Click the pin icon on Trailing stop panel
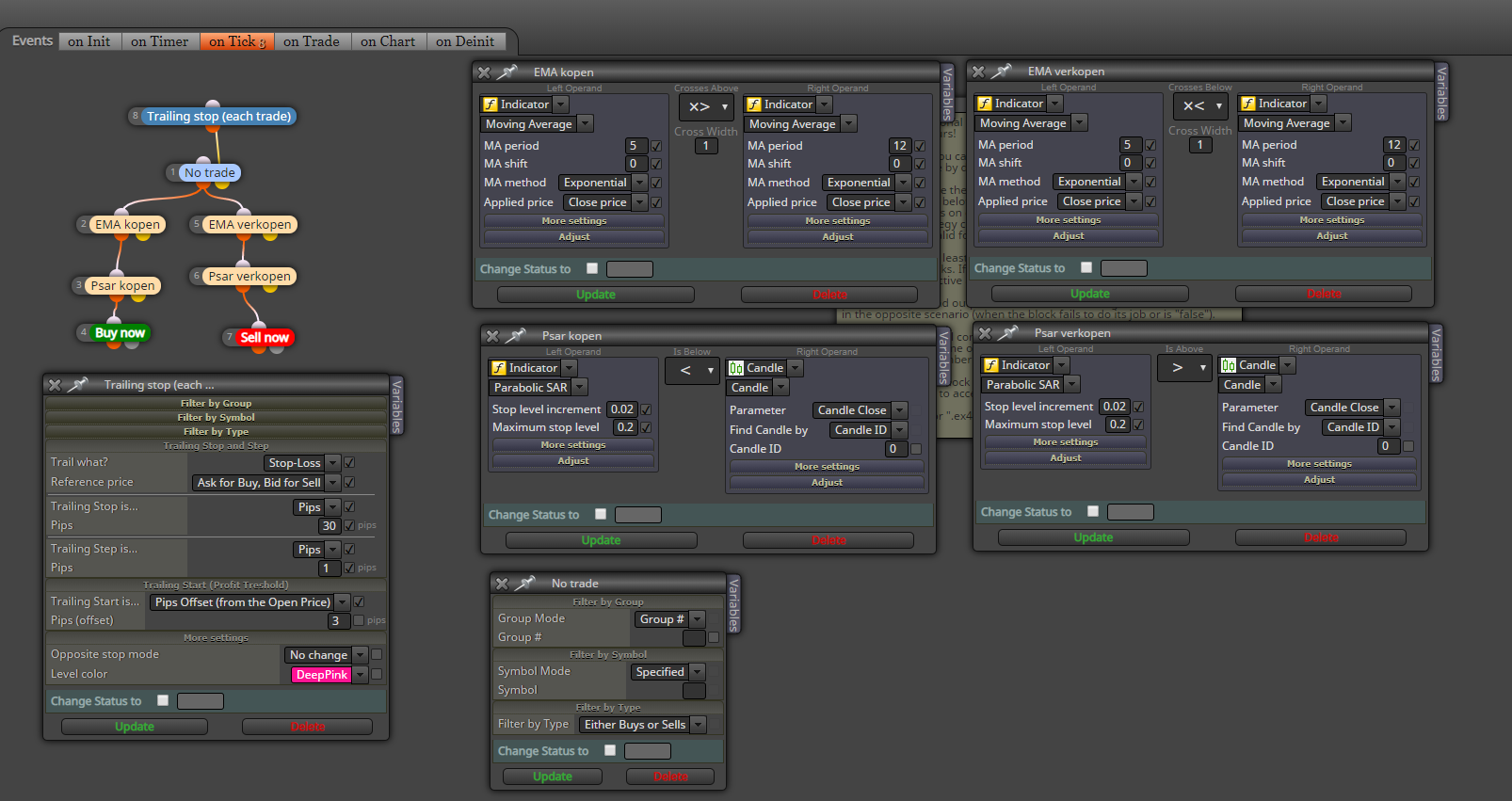This screenshot has height=801, width=1512. click(x=78, y=385)
